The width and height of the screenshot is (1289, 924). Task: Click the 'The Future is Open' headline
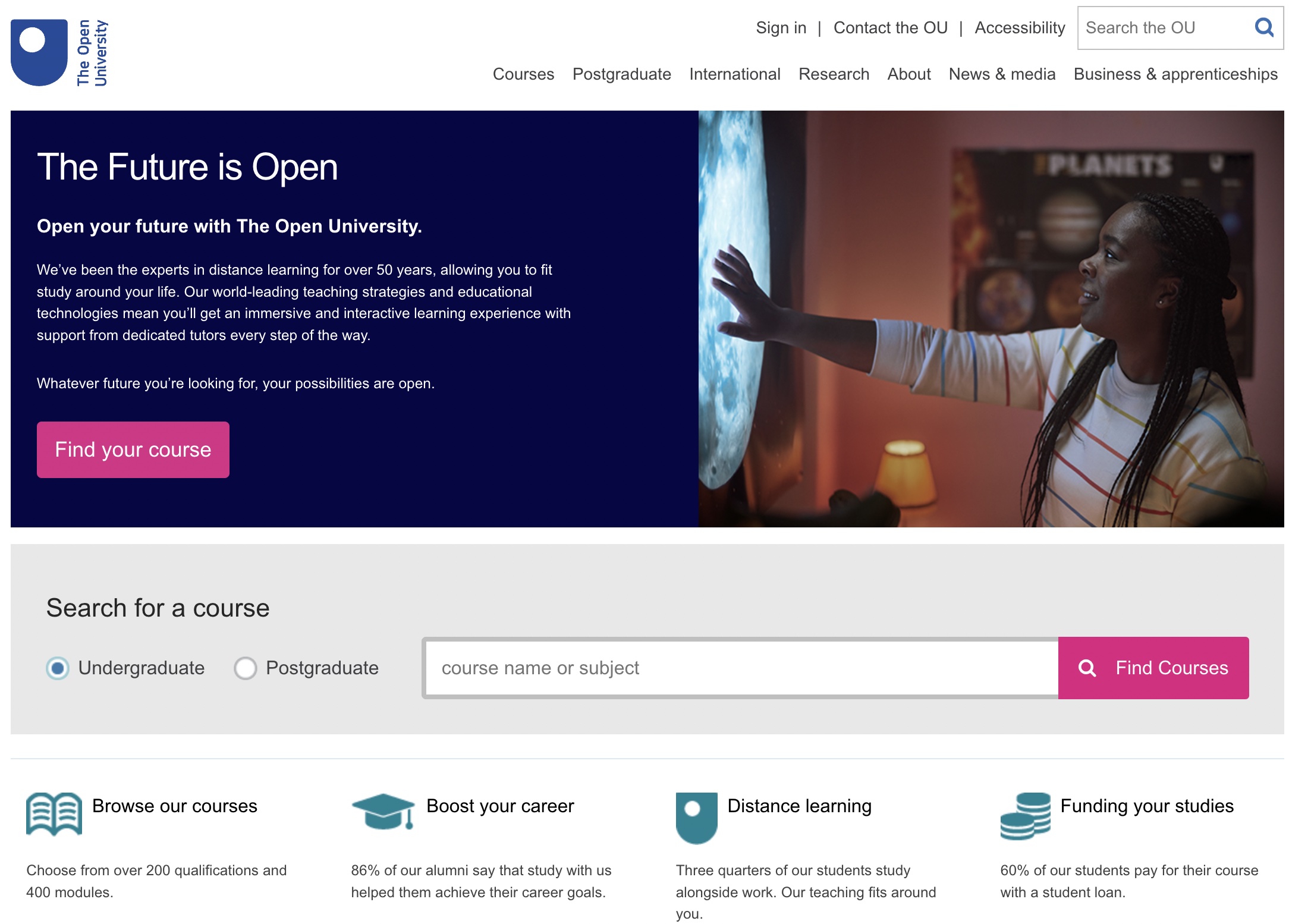[x=187, y=166]
